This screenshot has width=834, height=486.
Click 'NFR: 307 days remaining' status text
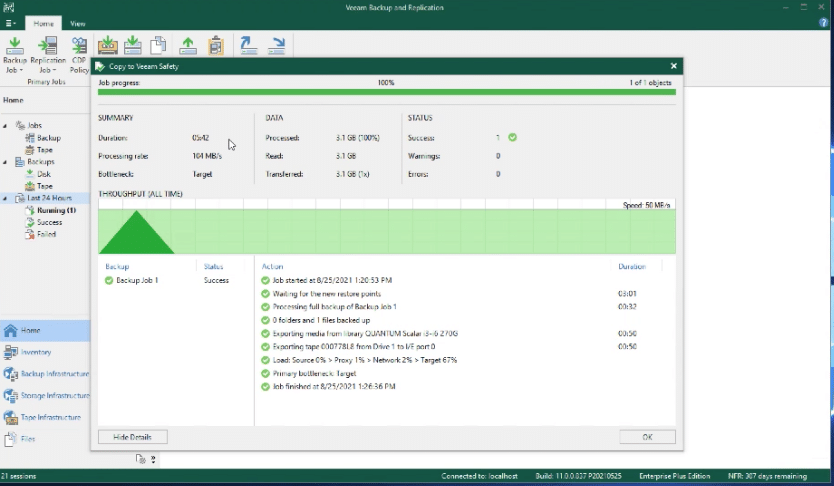coord(767,476)
